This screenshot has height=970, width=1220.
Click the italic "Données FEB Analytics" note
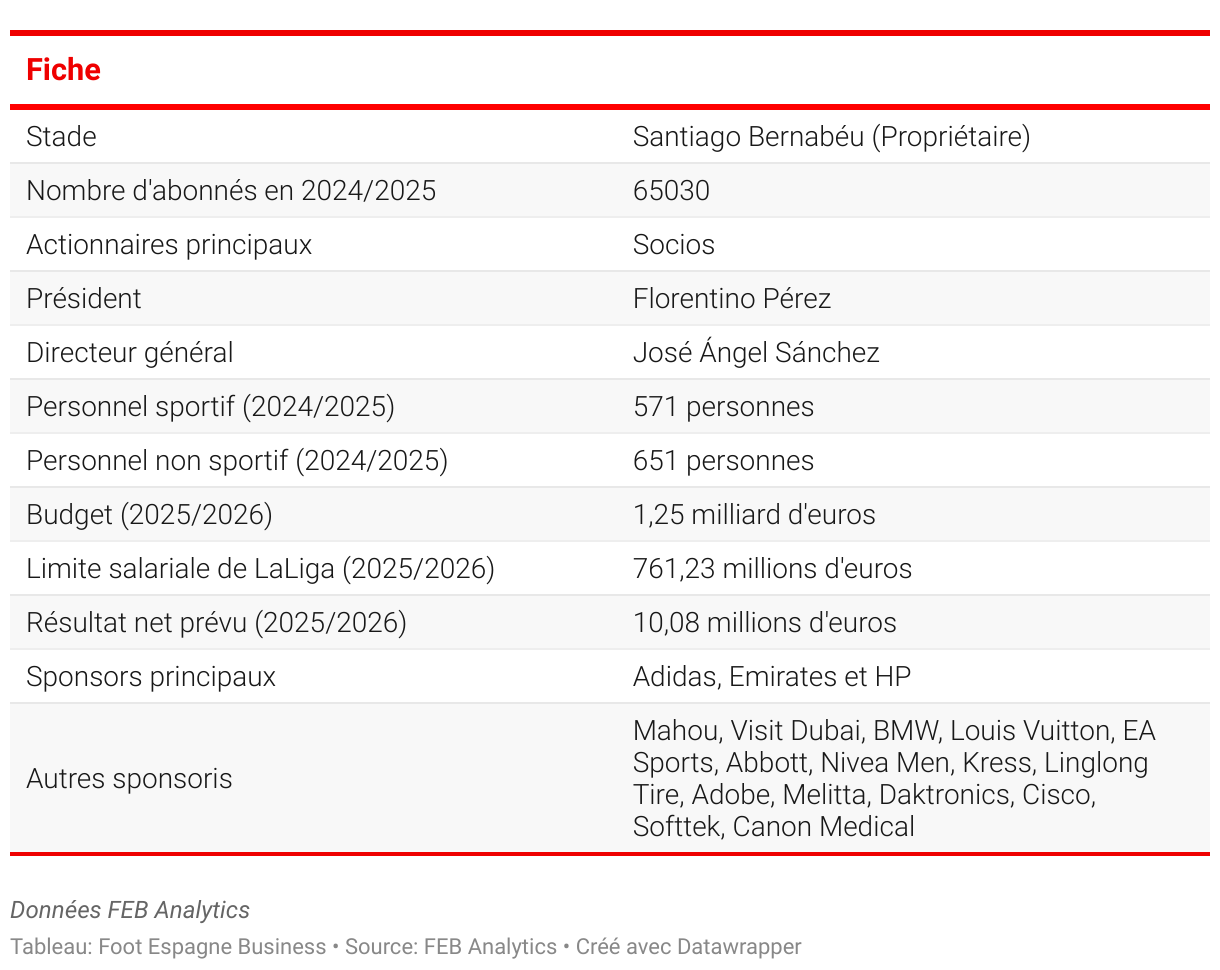(x=130, y=910)
